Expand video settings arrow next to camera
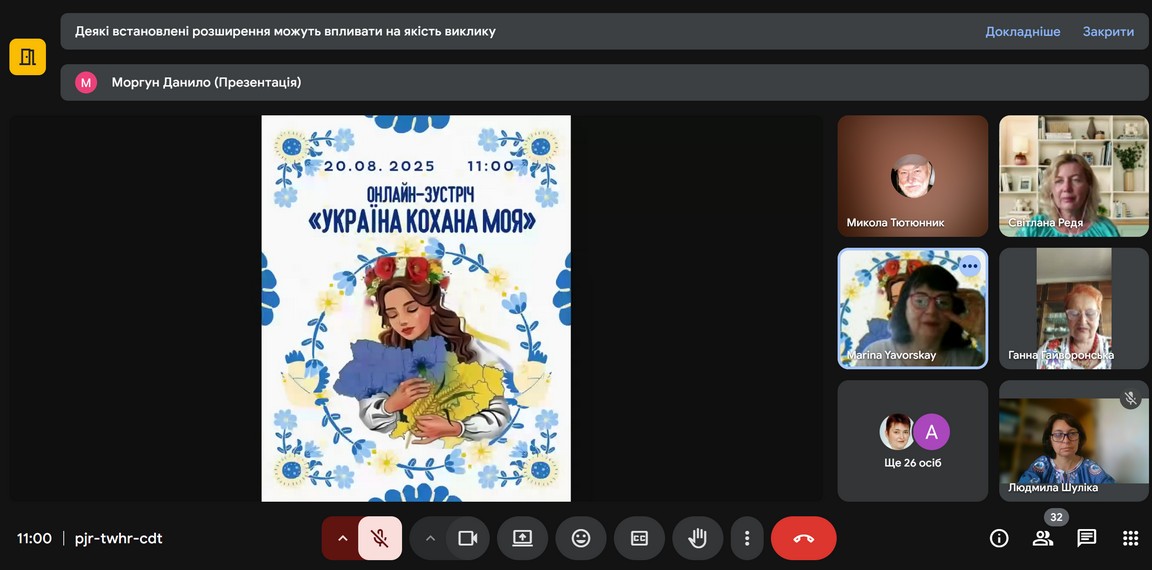Screen dimensions: 1152x570 click(x=431, y=538)
